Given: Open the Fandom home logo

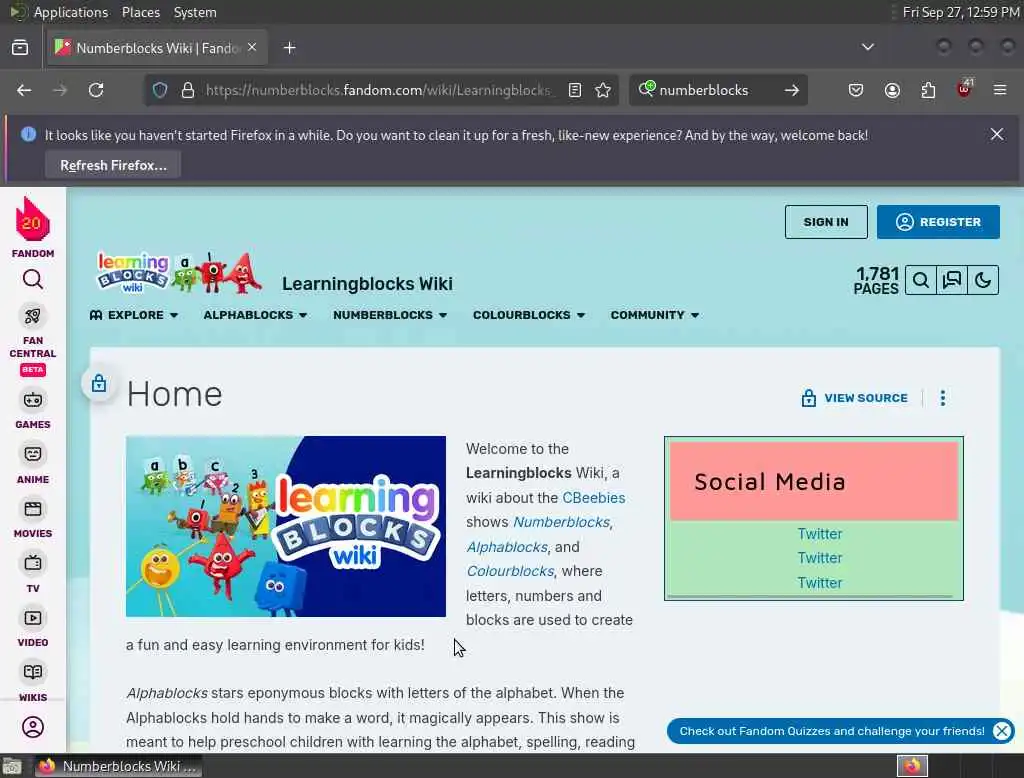Looking at the screenshot, I should coord(32,226).
